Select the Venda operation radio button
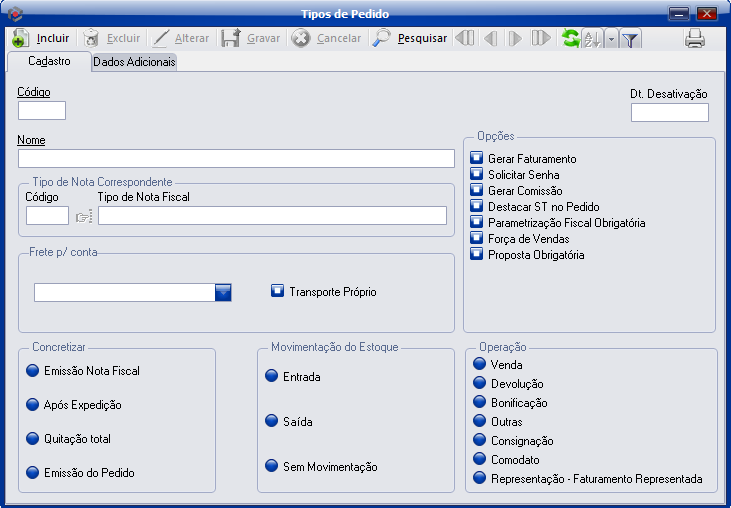 pyautogui.click(x=479, y=364)
